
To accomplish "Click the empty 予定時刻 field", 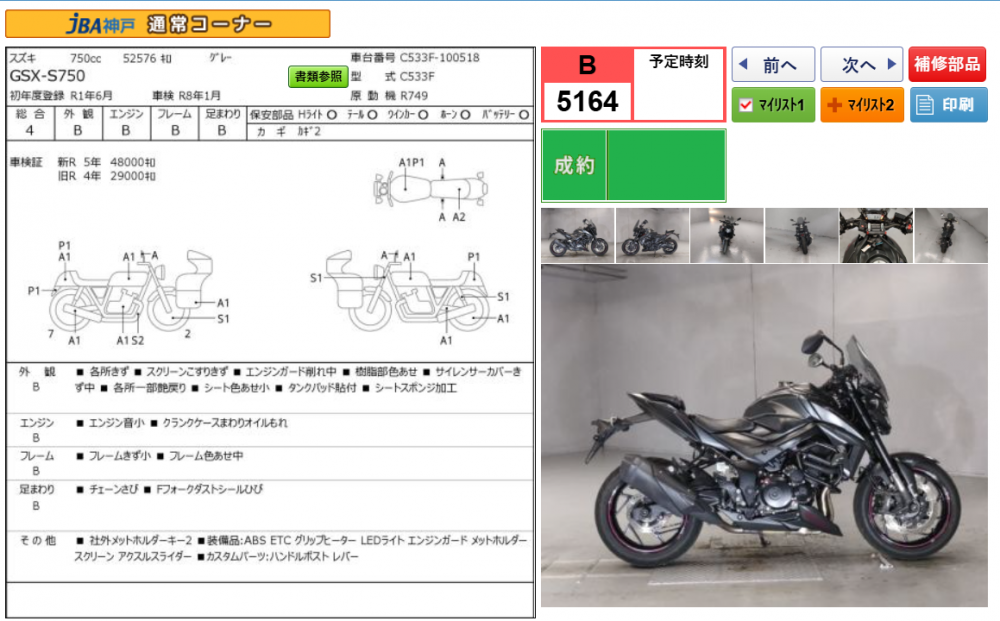I will tap(679, 94).
